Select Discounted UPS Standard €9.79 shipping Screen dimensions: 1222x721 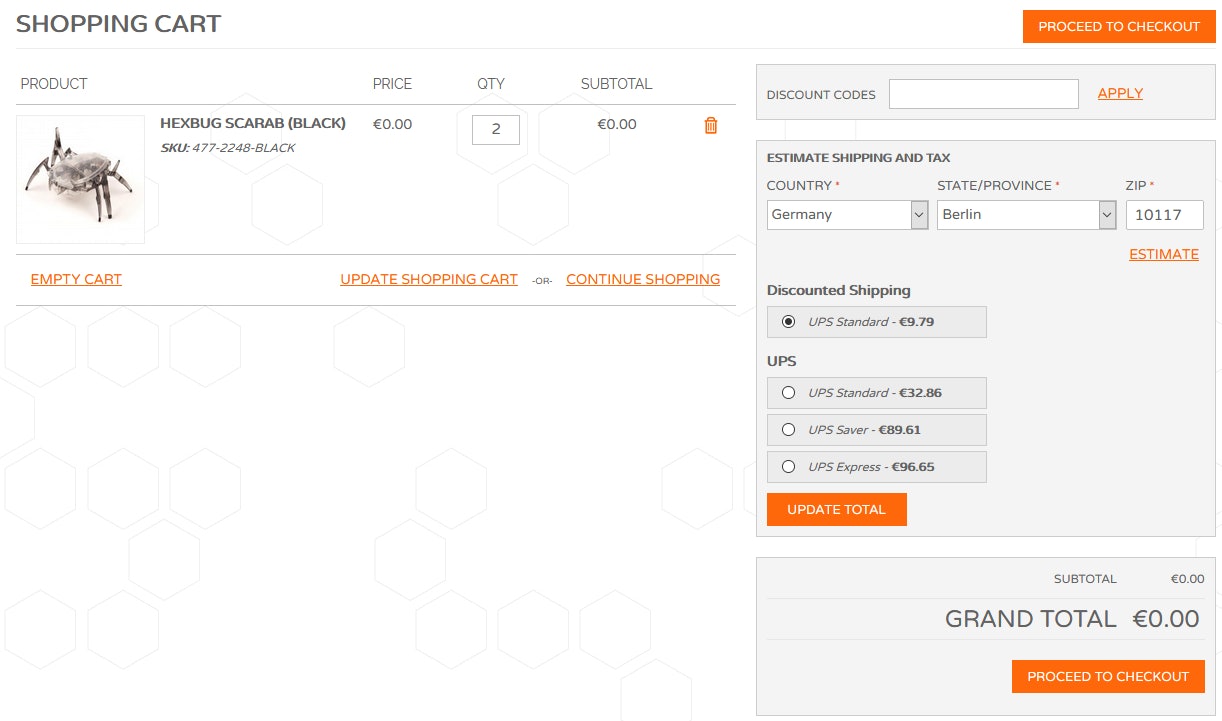coord(789,322)
